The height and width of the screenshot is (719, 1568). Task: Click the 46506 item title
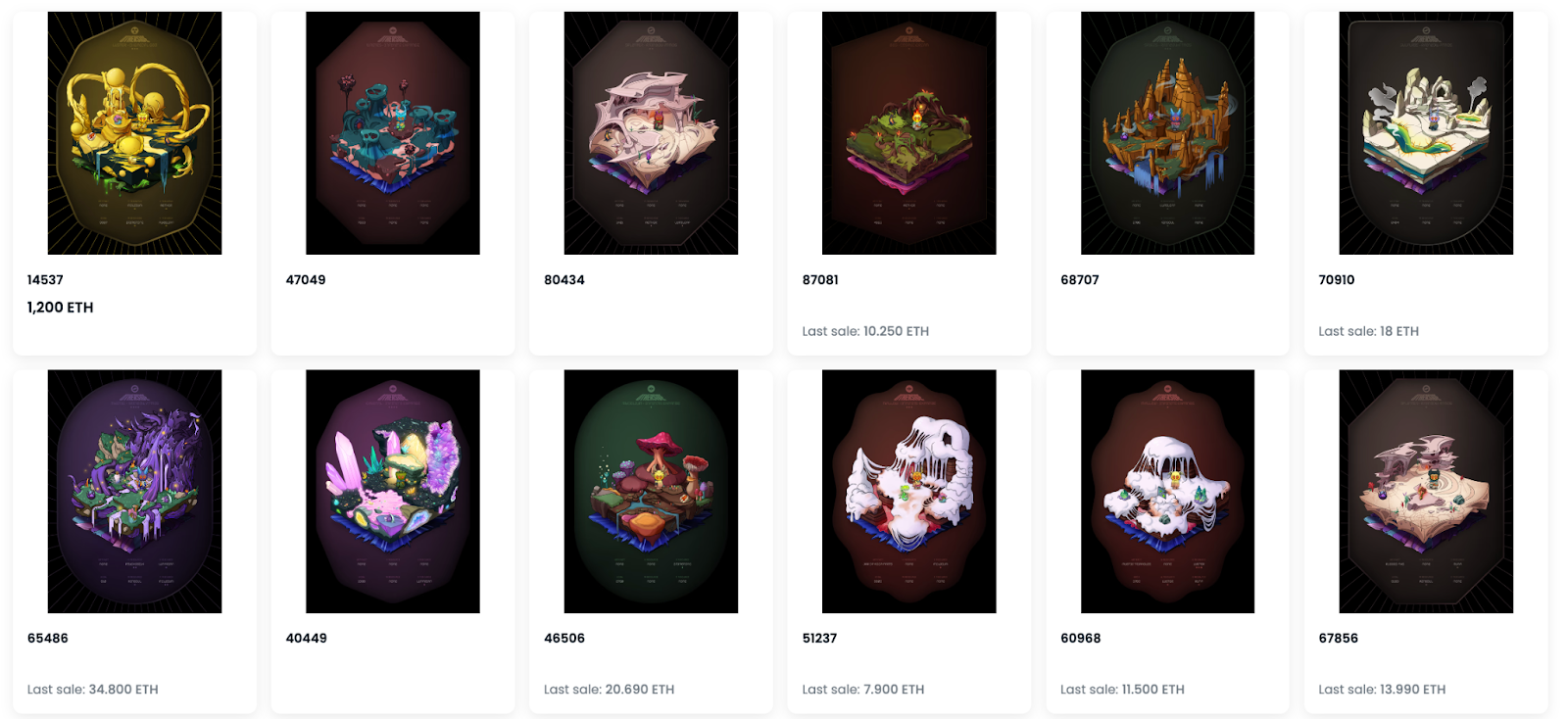(564, 639)
